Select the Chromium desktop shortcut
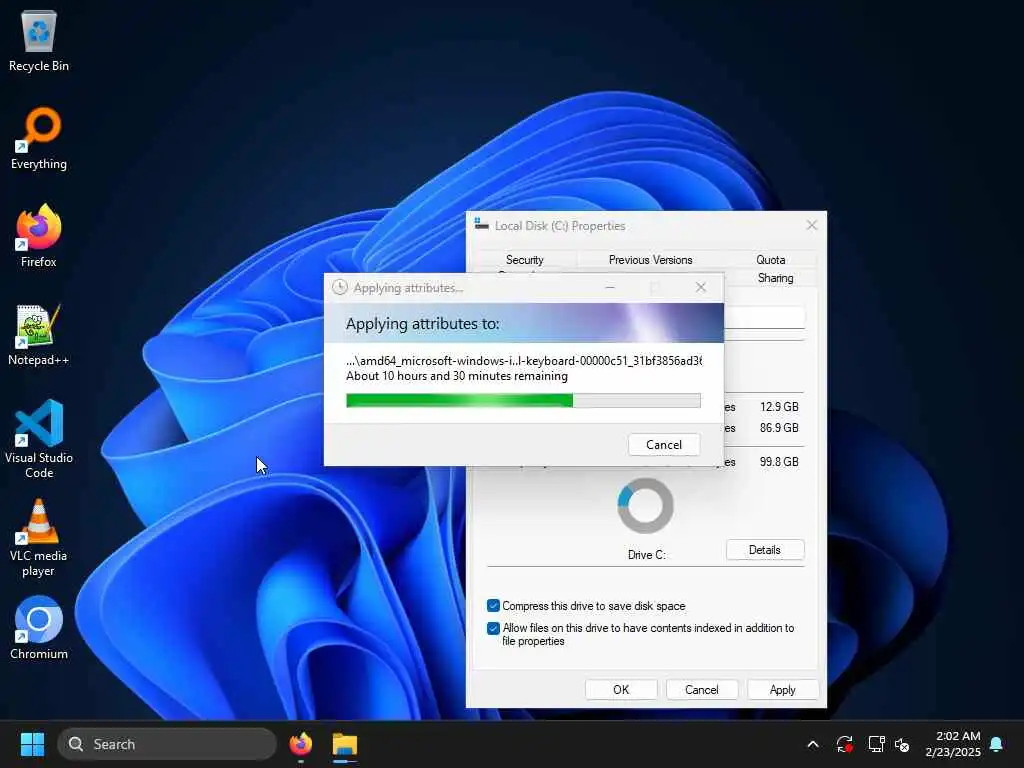The image size is (1024, 768). 39,628
